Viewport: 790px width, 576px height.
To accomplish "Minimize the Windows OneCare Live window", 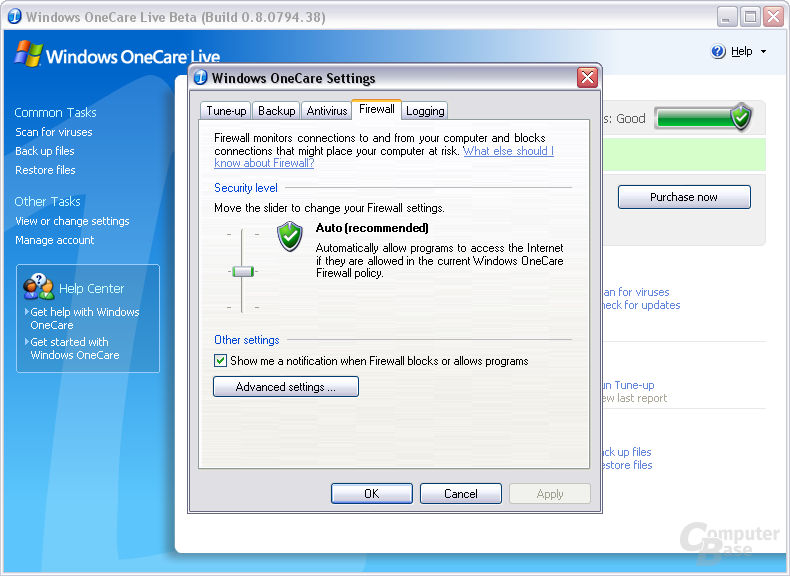I will pyautogui.click(x=727, y=17).
